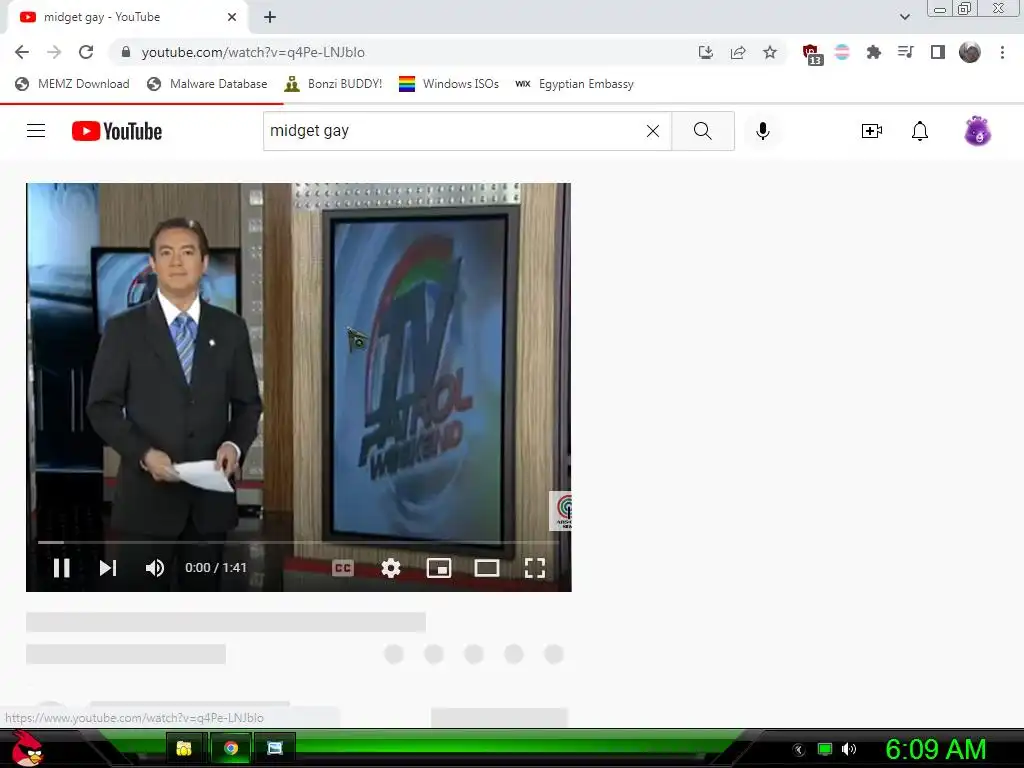Open Chrome extensions puzzle icon
This screenshot has width=1024, height=768.
pyautogui.click(x=873, y=52)
